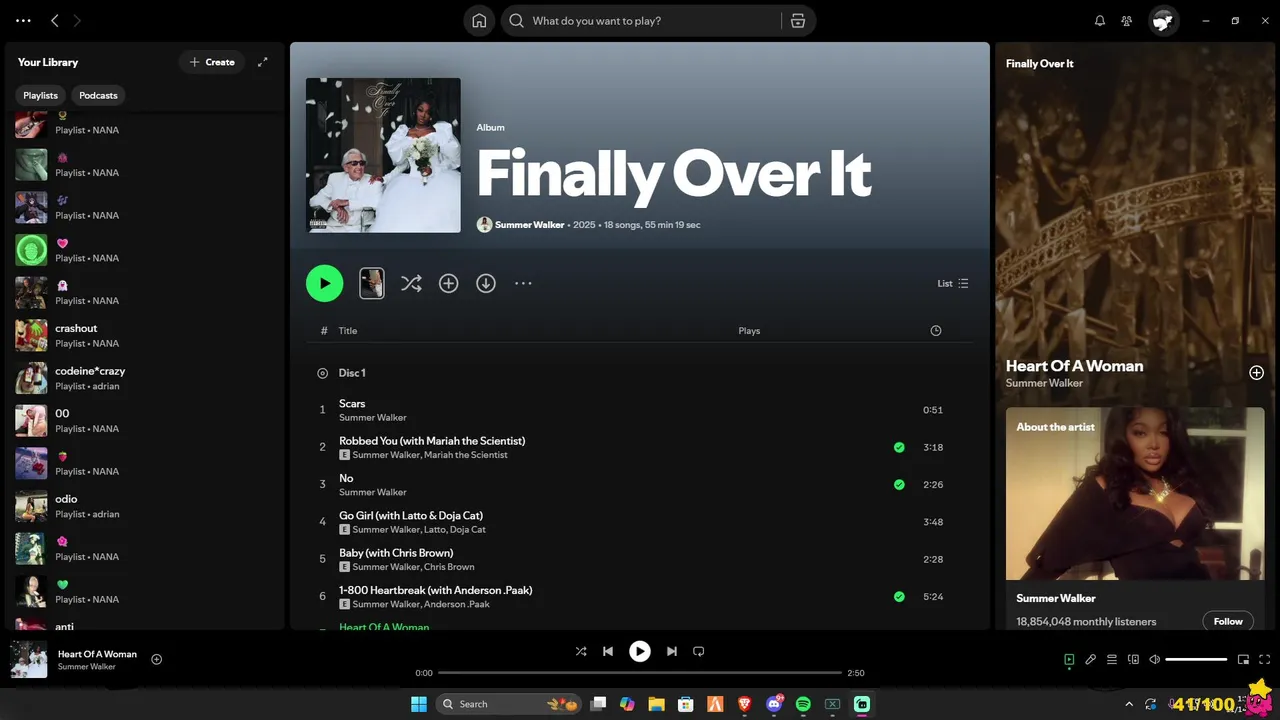This screenshot has width=1280, height=720.
Task: Toggle shuffle in the player bar
Action: pos(581,651)
